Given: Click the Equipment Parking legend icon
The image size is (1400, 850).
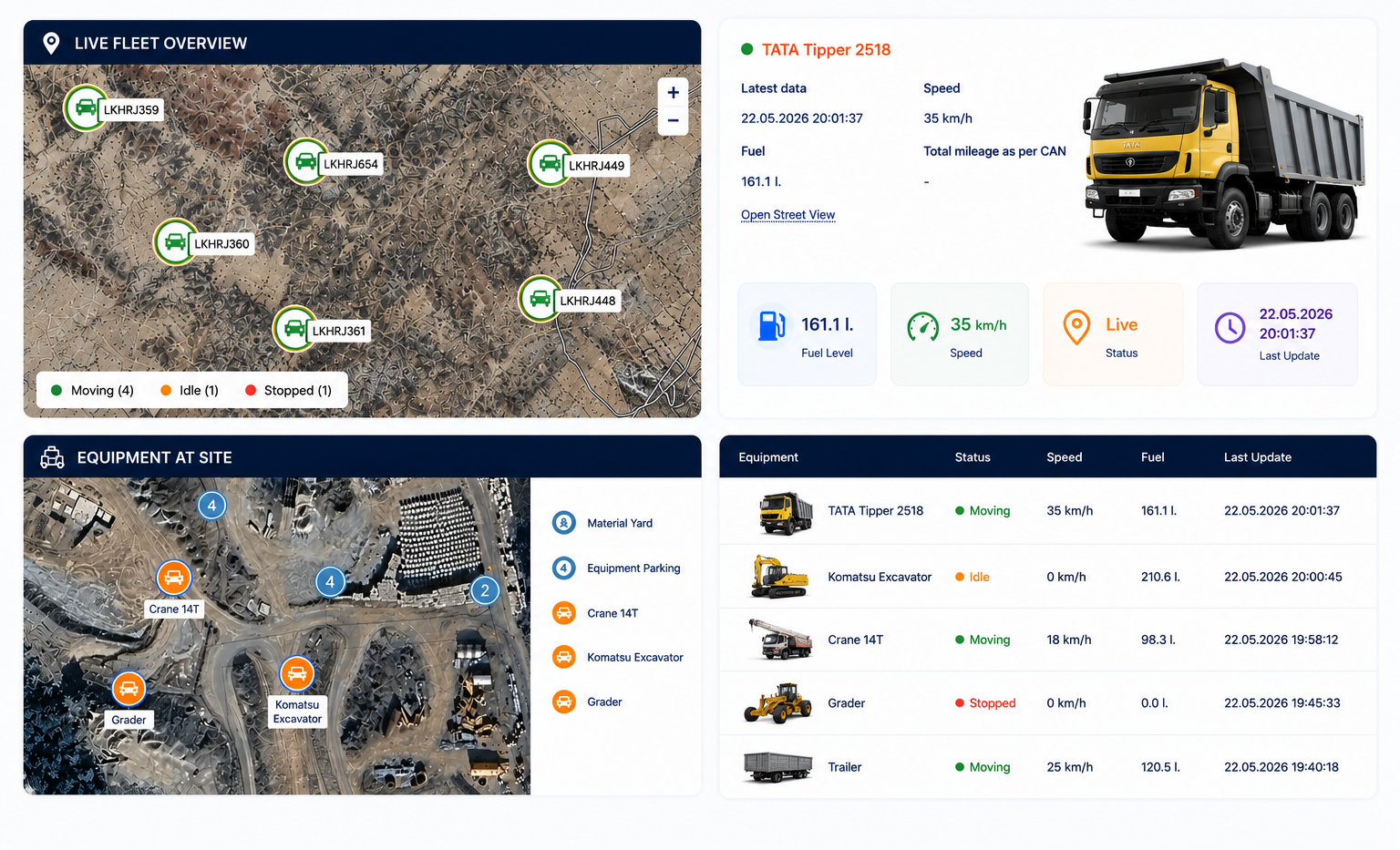Looking at the screenshot, I should click(564, 568).
